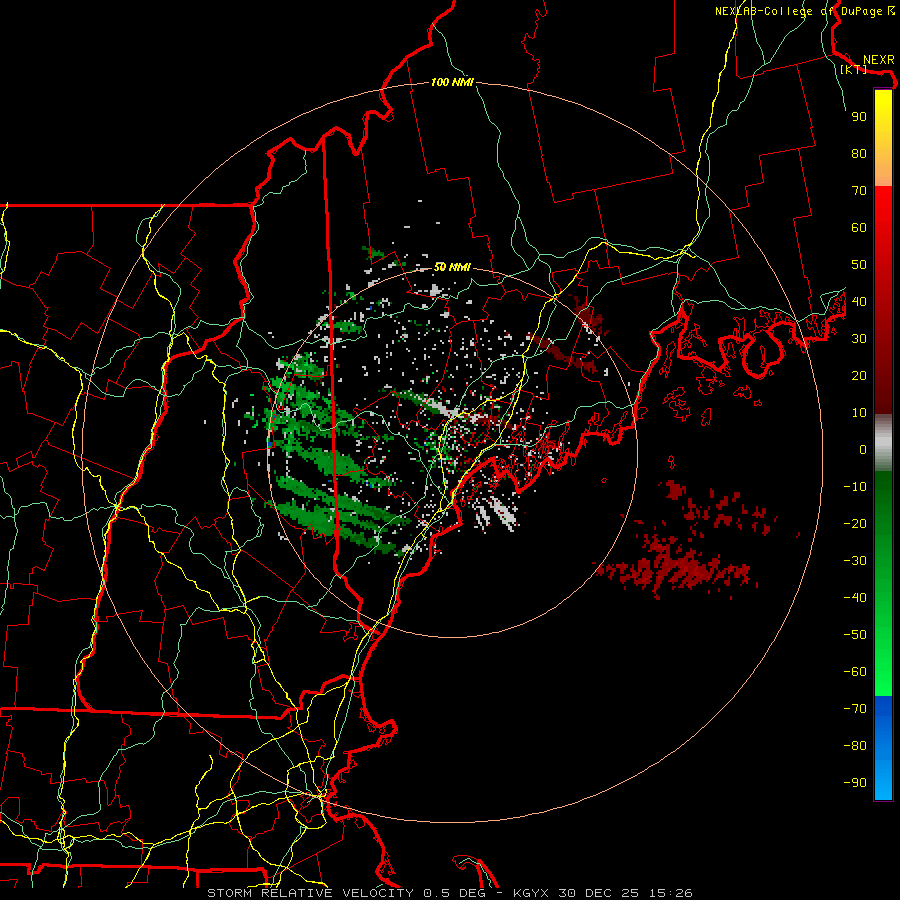
Task: Click the positive 70 scale value
Action: tap(859, 191)
